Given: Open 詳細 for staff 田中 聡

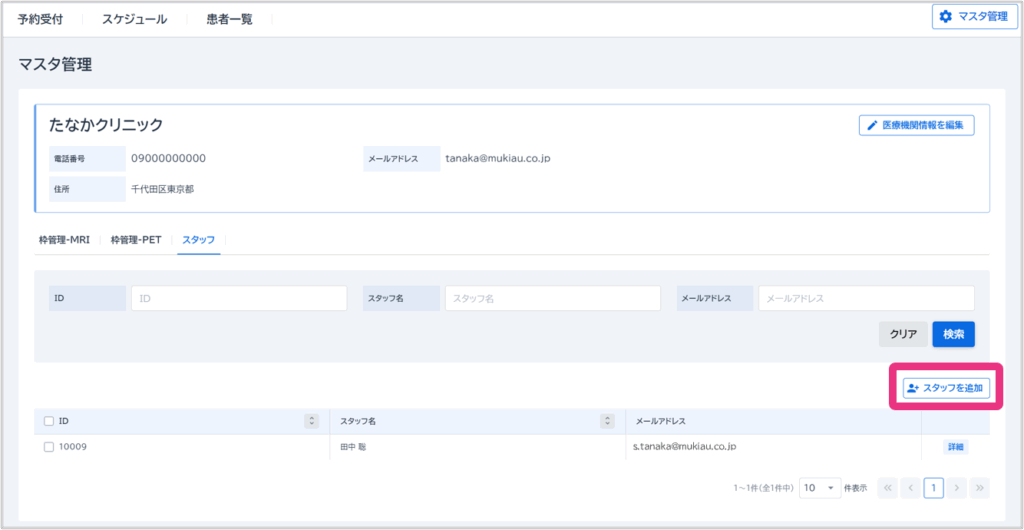Looking at the screenshot, I should (955, 447).
